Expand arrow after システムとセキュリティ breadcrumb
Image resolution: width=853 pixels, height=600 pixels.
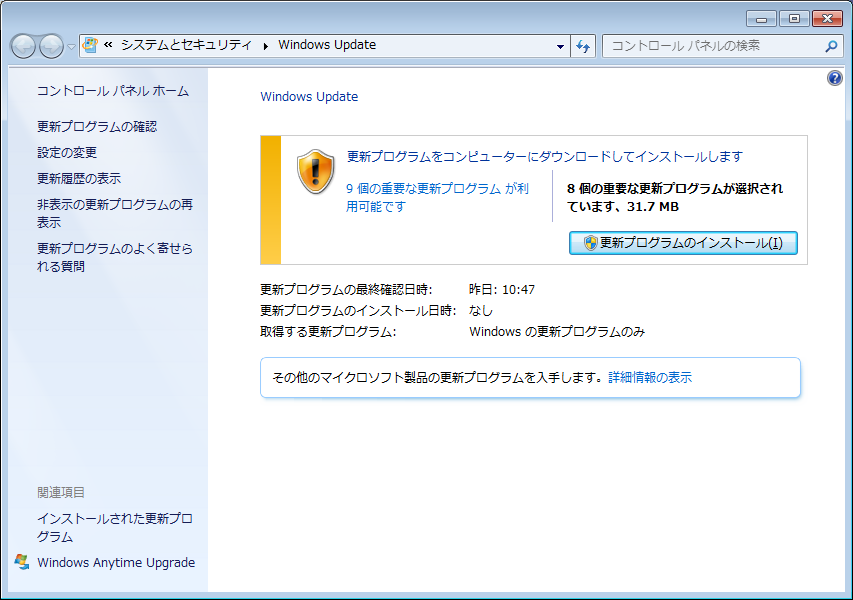point(265,46)
